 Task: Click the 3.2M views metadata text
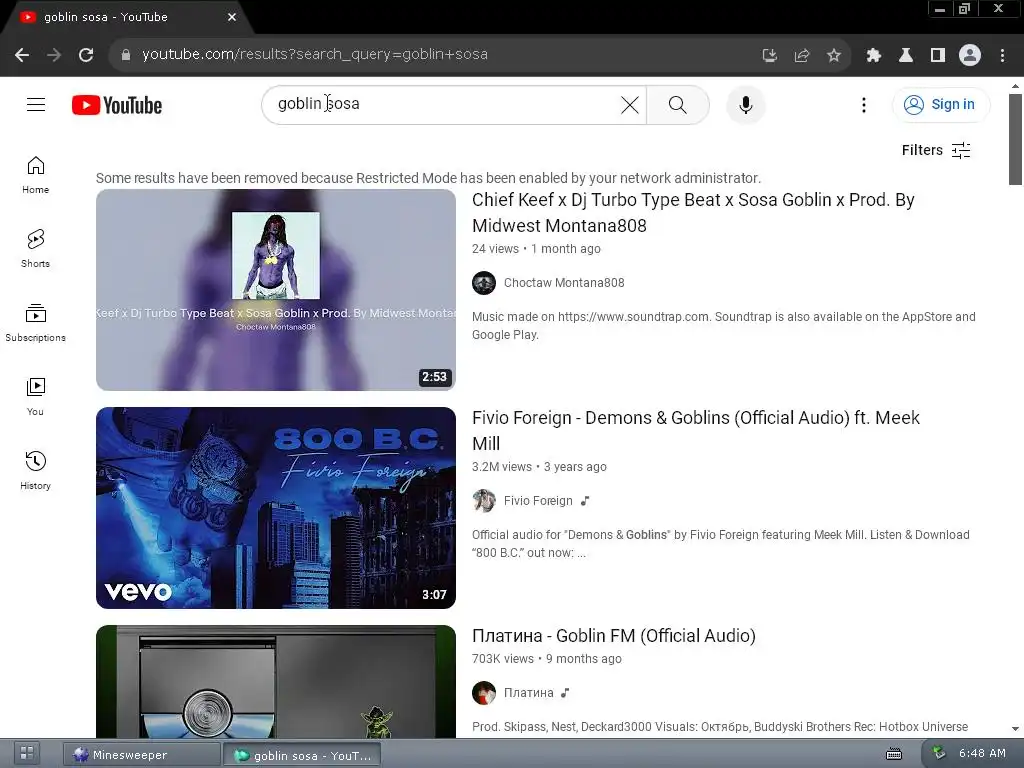502,467
